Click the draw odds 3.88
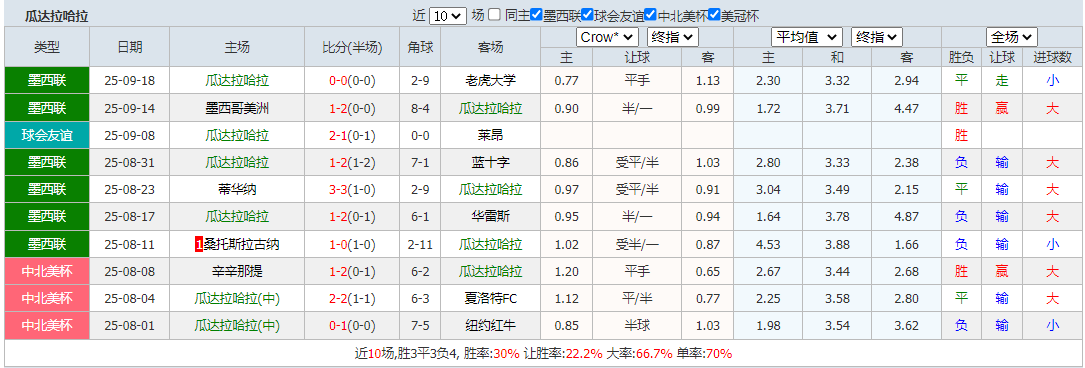The image size is (1085, 368). point(837,244)
